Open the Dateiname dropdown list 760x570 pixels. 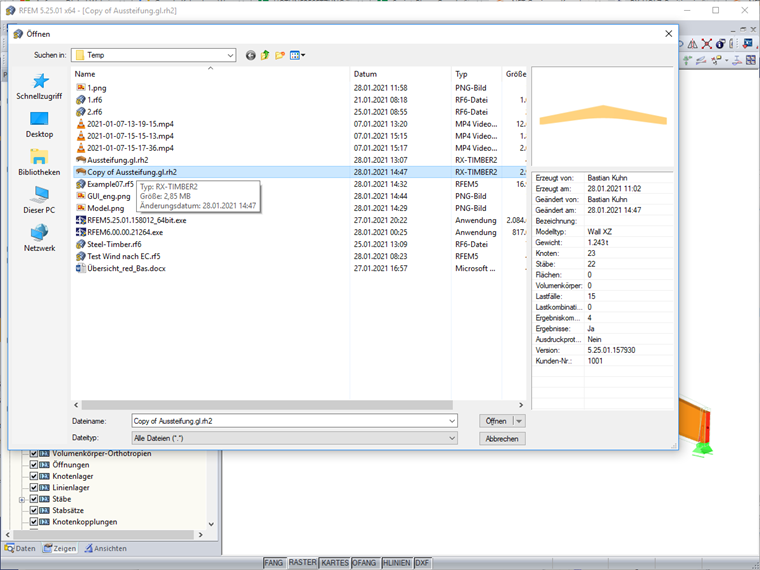452,421
